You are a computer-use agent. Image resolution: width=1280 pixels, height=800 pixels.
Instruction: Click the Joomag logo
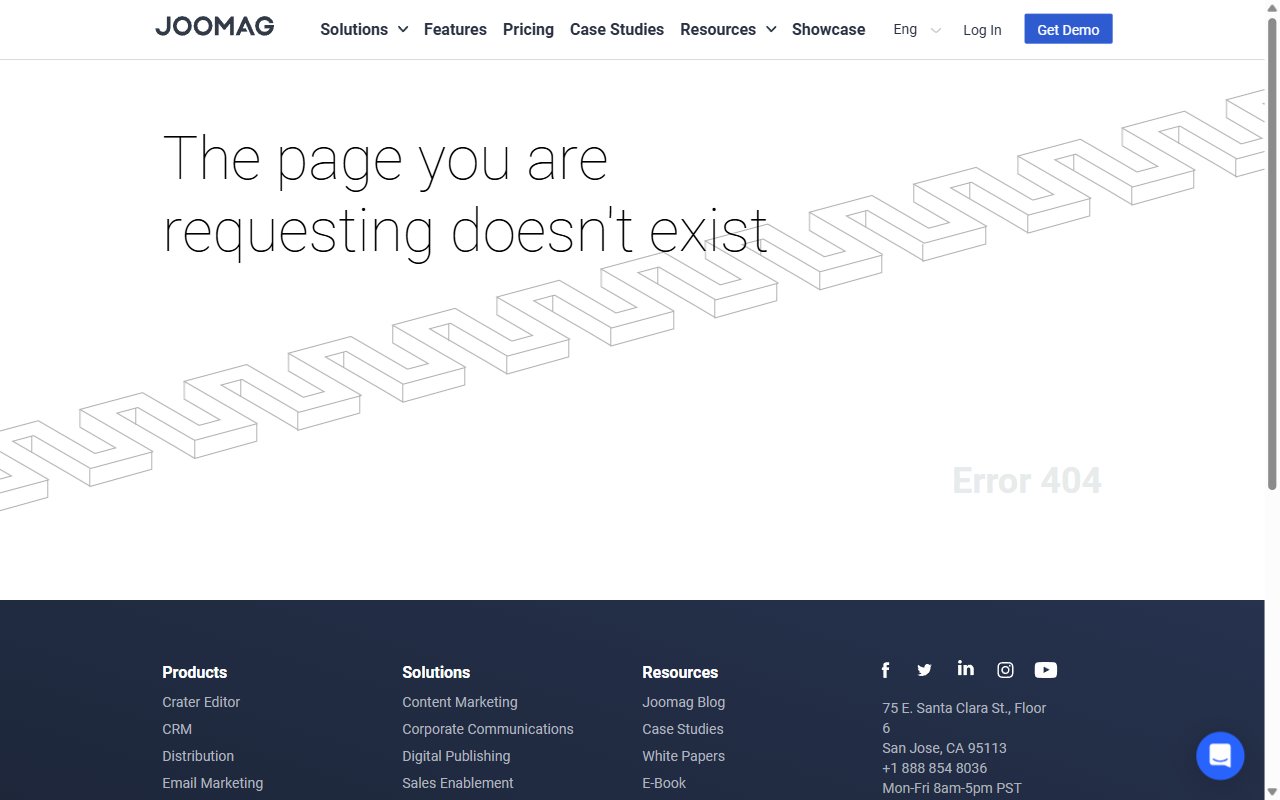[x=214, y=27]
